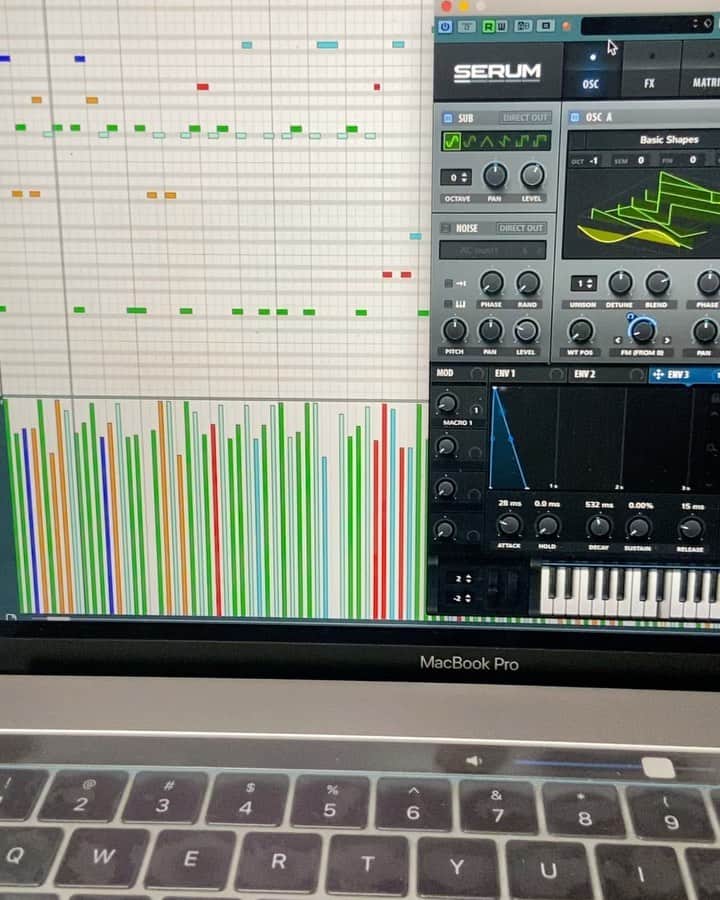This screenshot has height=900, width=720.
Task: Click the Noise Pitch knob
Action: [455, 330]
